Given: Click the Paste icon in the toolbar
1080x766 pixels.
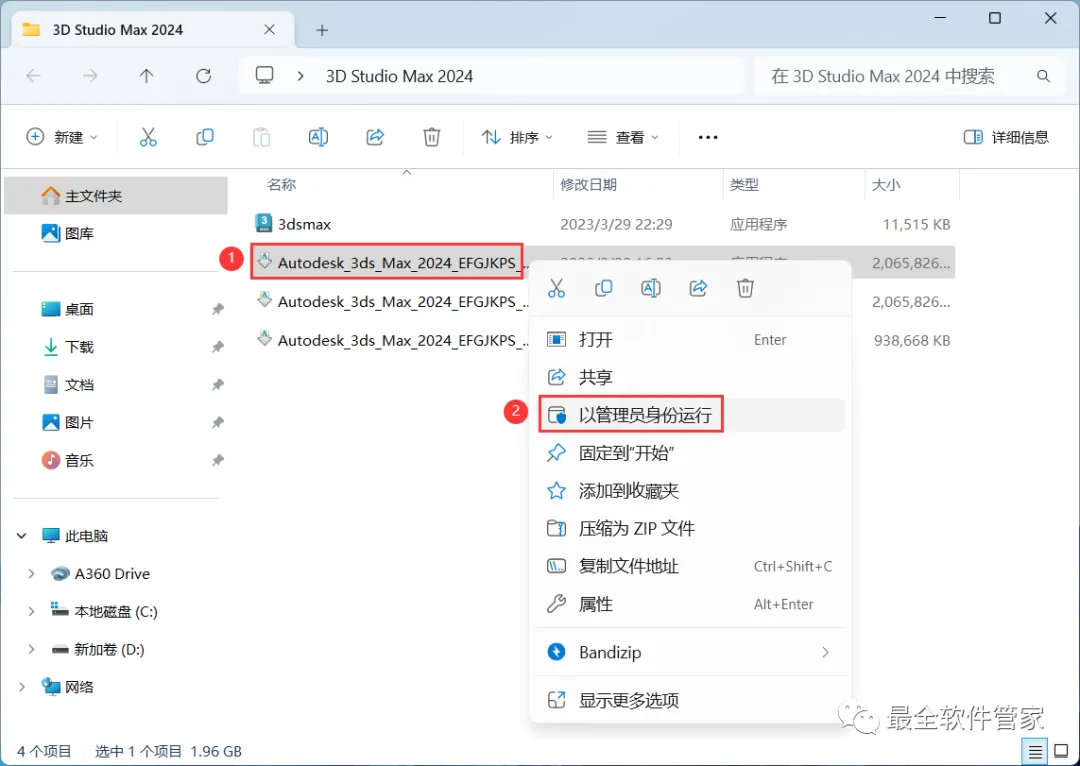Looking at the screenshot, I should 262,137.
